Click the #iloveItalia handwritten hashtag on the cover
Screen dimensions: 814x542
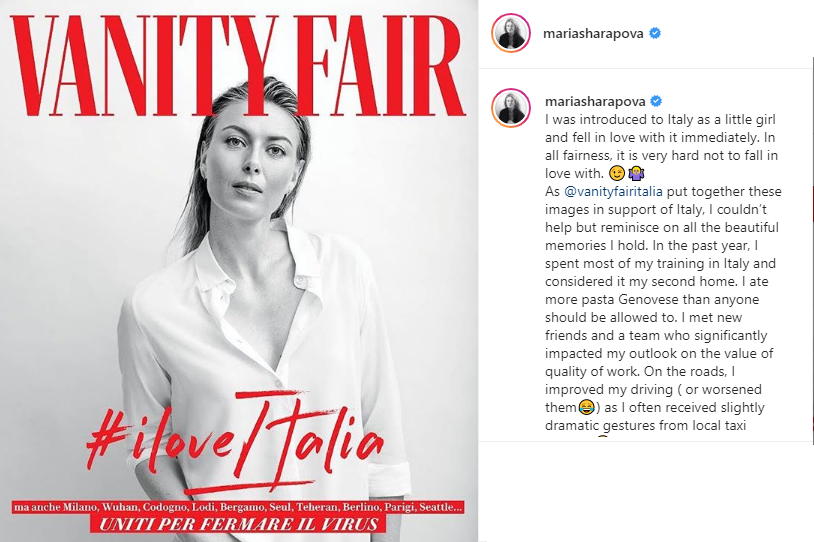[x=236, y=441]
